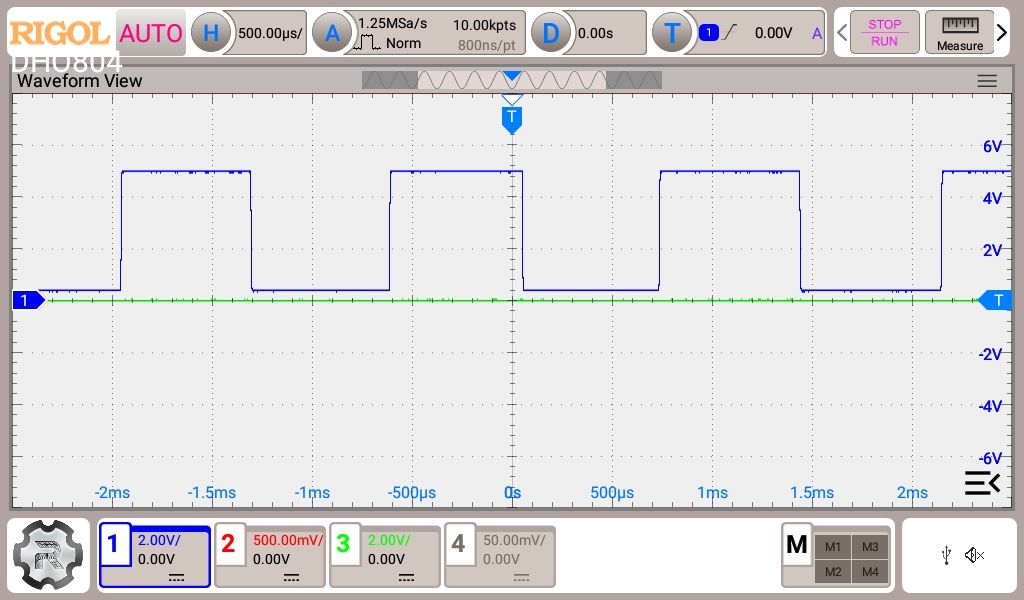
Task: Open the Measure menu
Action: coord(959,32)
